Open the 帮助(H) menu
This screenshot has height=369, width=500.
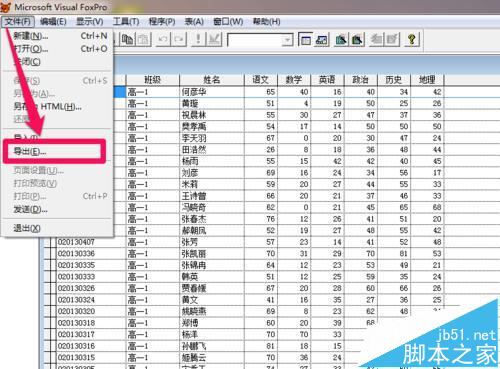click(x=266, y=22)
